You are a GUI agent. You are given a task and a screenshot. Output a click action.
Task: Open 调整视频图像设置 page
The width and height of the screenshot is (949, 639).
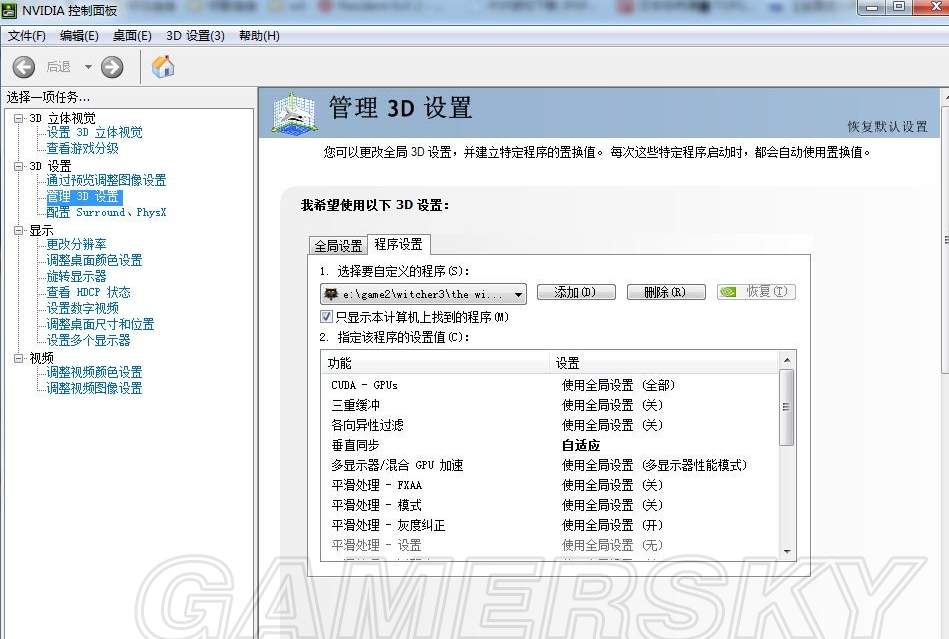coord(94,388)
